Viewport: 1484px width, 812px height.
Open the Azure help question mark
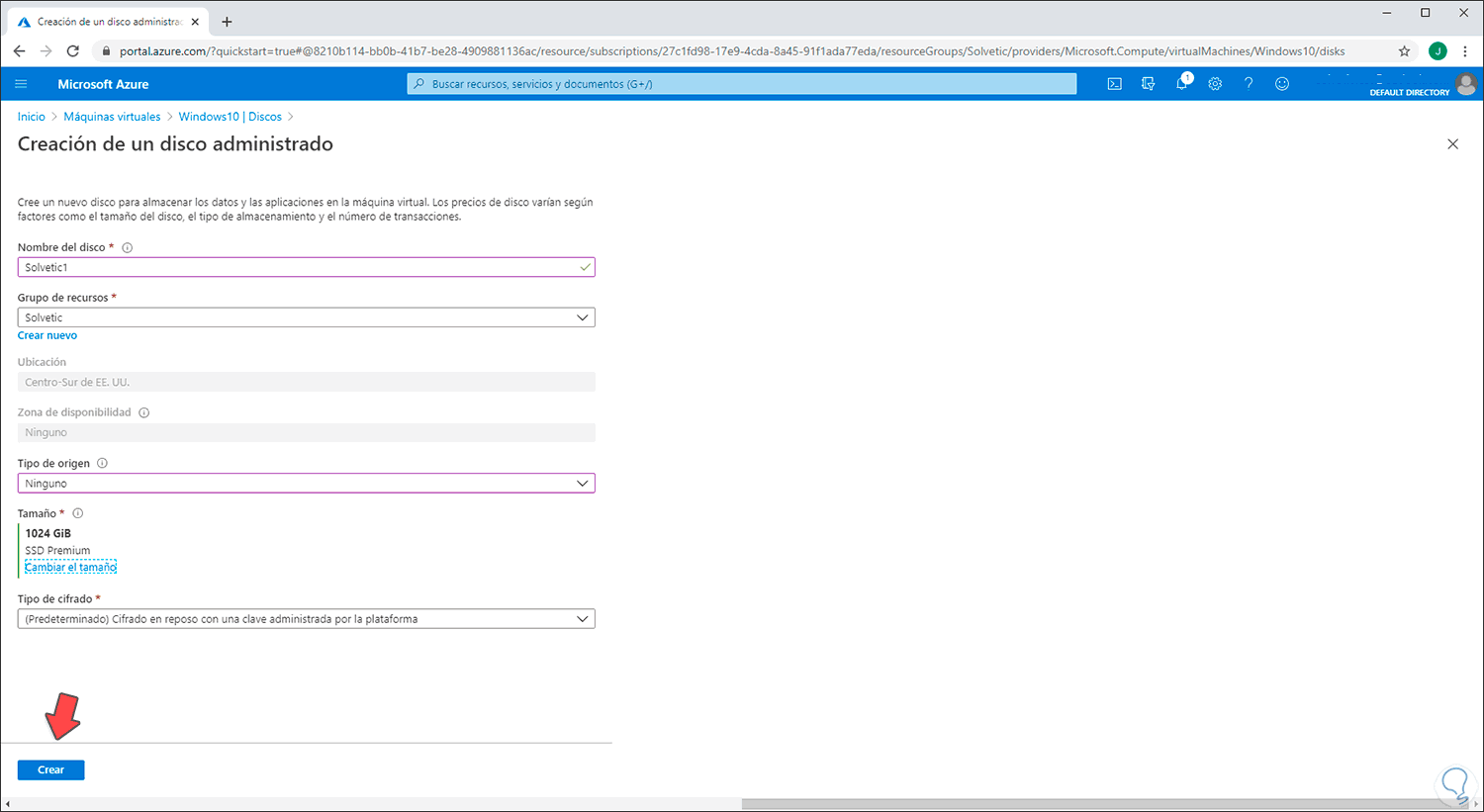coord(1249,84)
